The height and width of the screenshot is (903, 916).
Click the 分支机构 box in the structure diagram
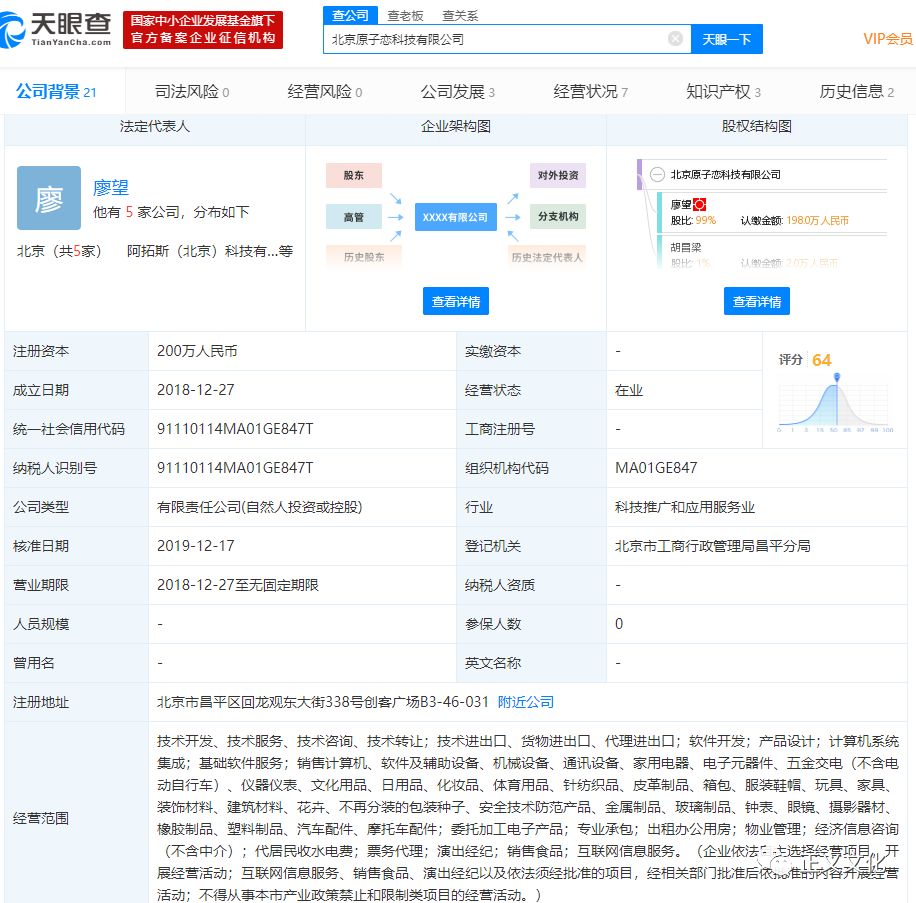(x=558, y=217)
